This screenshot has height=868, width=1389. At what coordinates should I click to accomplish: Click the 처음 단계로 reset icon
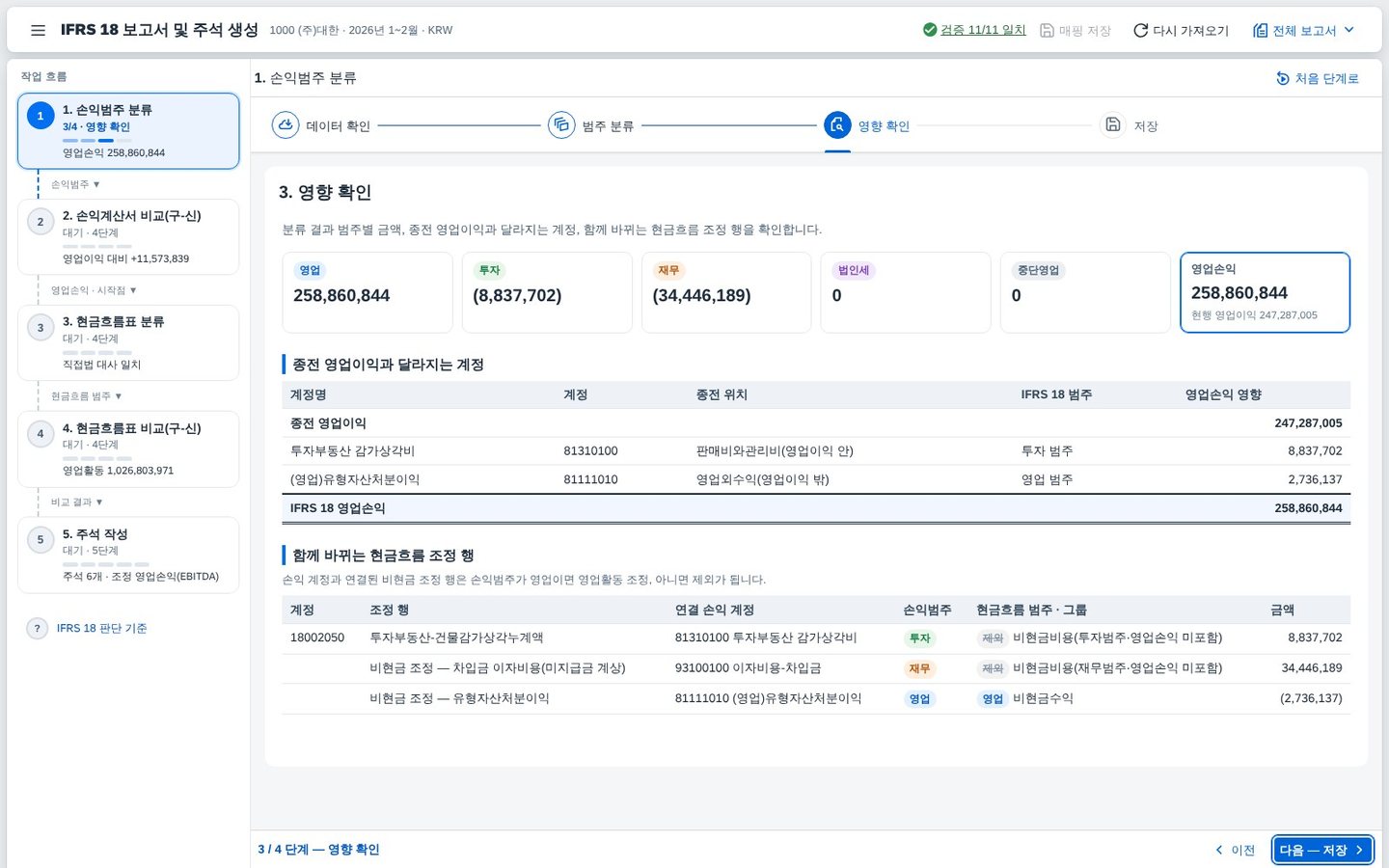click(x=1283, y=78)
